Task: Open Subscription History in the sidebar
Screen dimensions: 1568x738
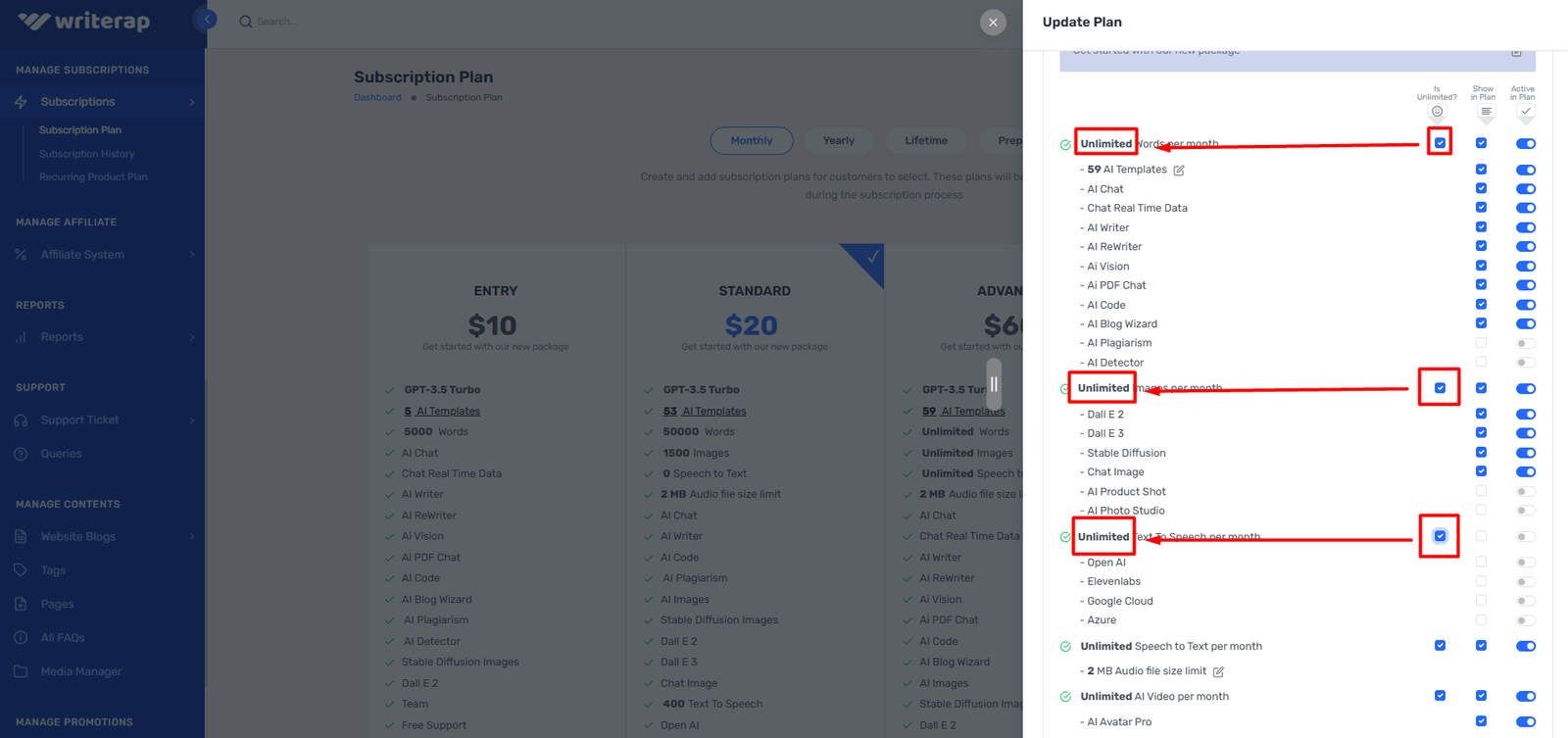Action: pyautogui.click(x=87, y=154)
